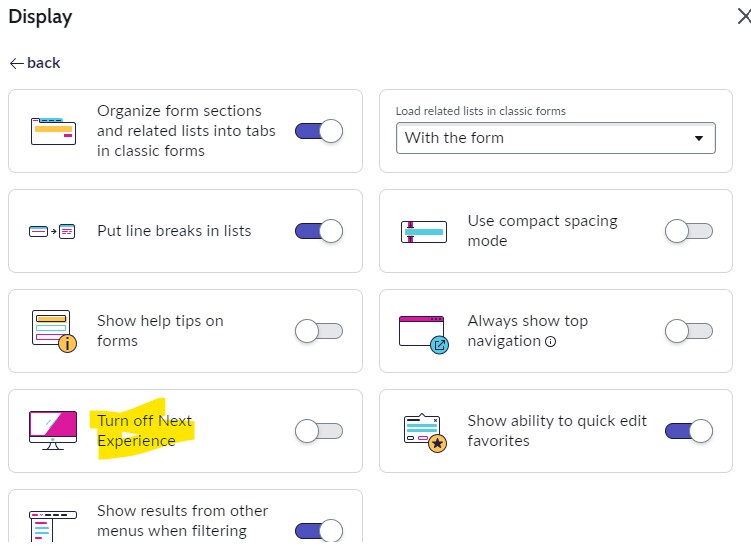Toggle Turn off Next Experience switch
751x556 pixels.
point(319,431)
